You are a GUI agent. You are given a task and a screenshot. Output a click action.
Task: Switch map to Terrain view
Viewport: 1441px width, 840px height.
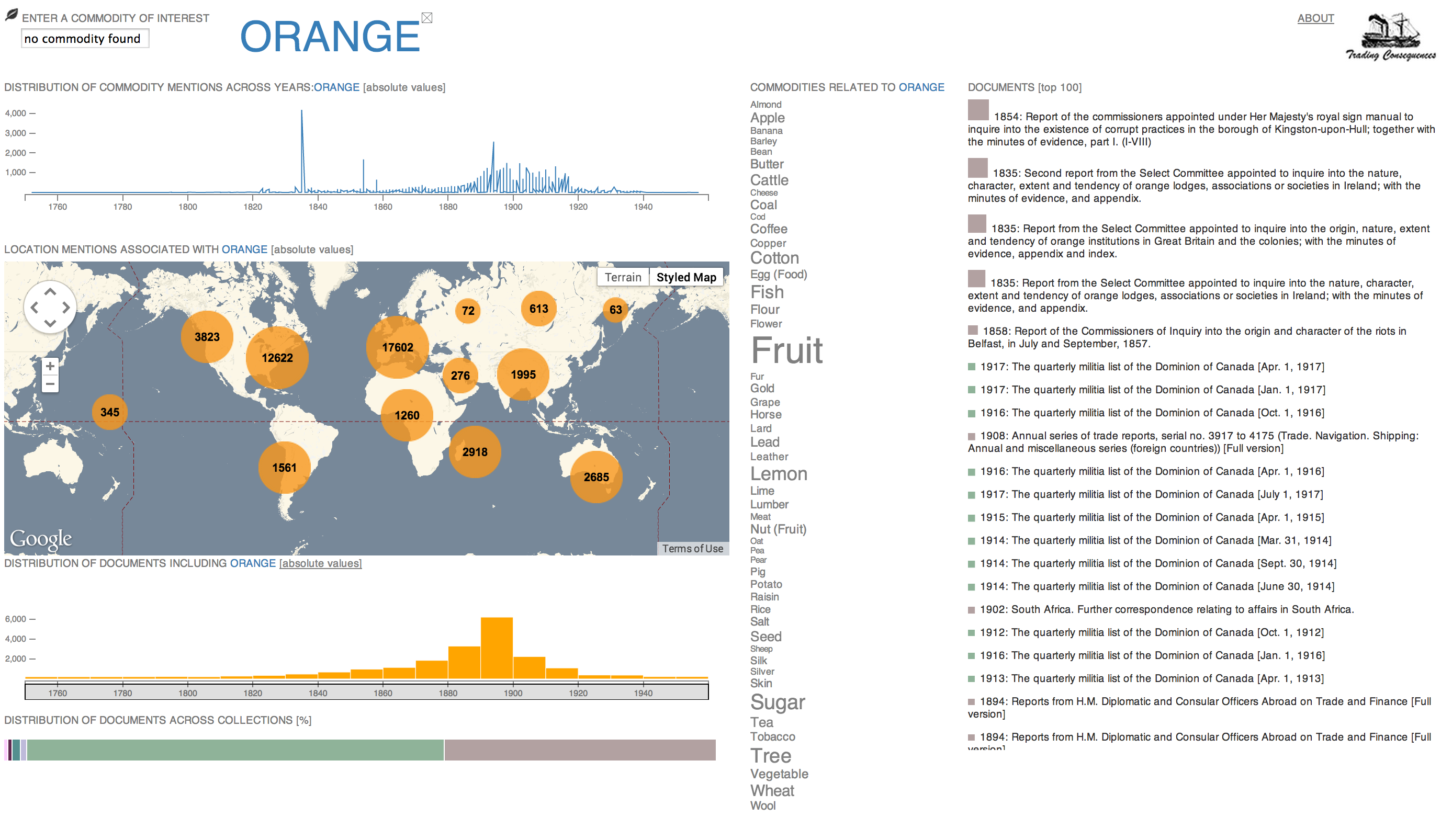click(623, 277)
